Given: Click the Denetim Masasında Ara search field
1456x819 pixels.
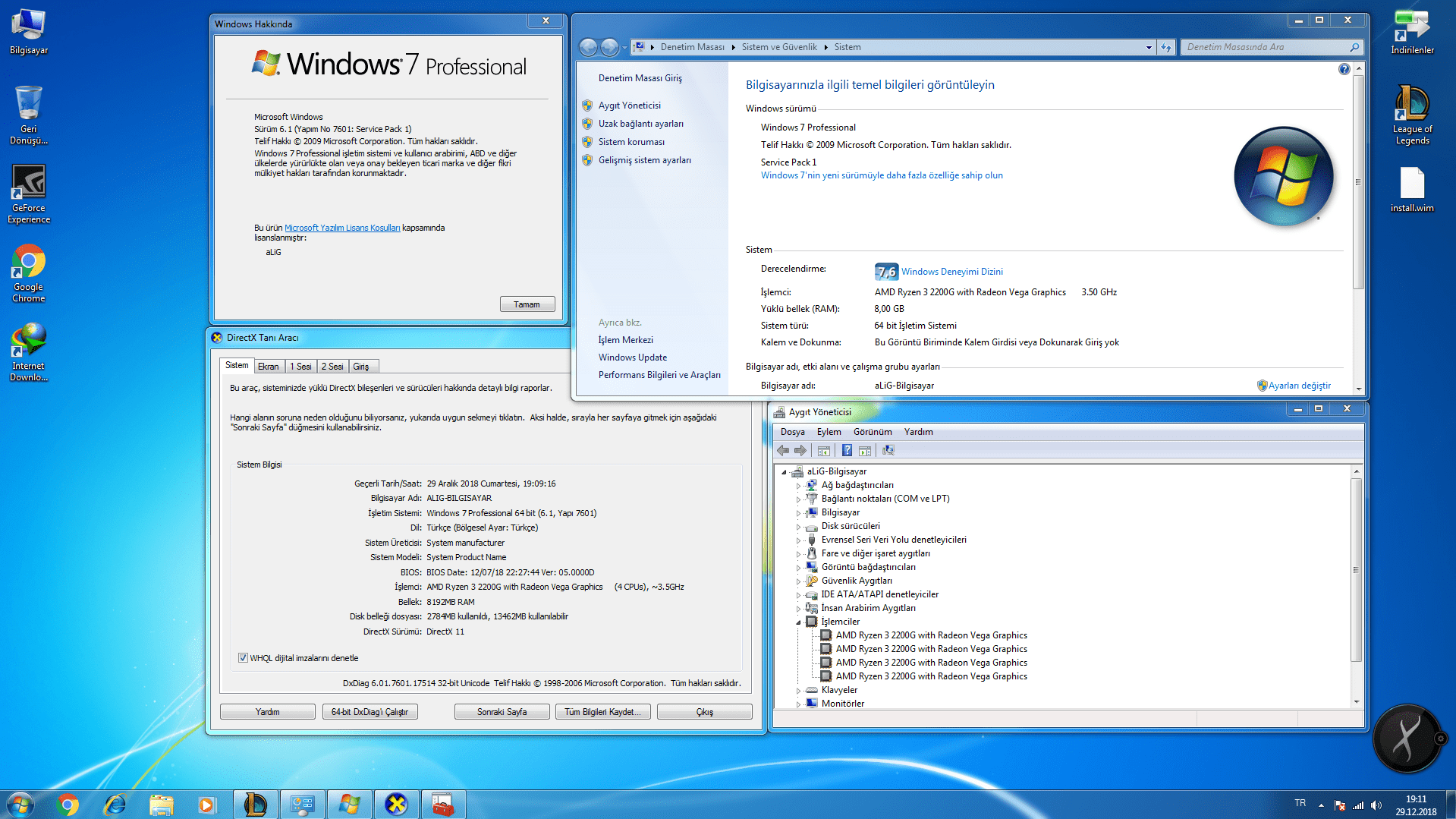Looking at the screenshot, I should 1272,47.
